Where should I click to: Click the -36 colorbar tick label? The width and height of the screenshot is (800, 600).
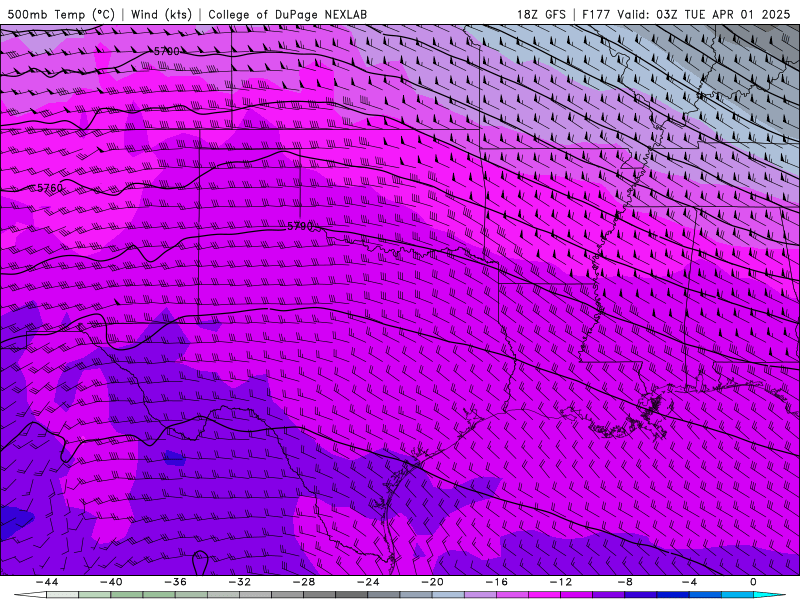(176, 582)
